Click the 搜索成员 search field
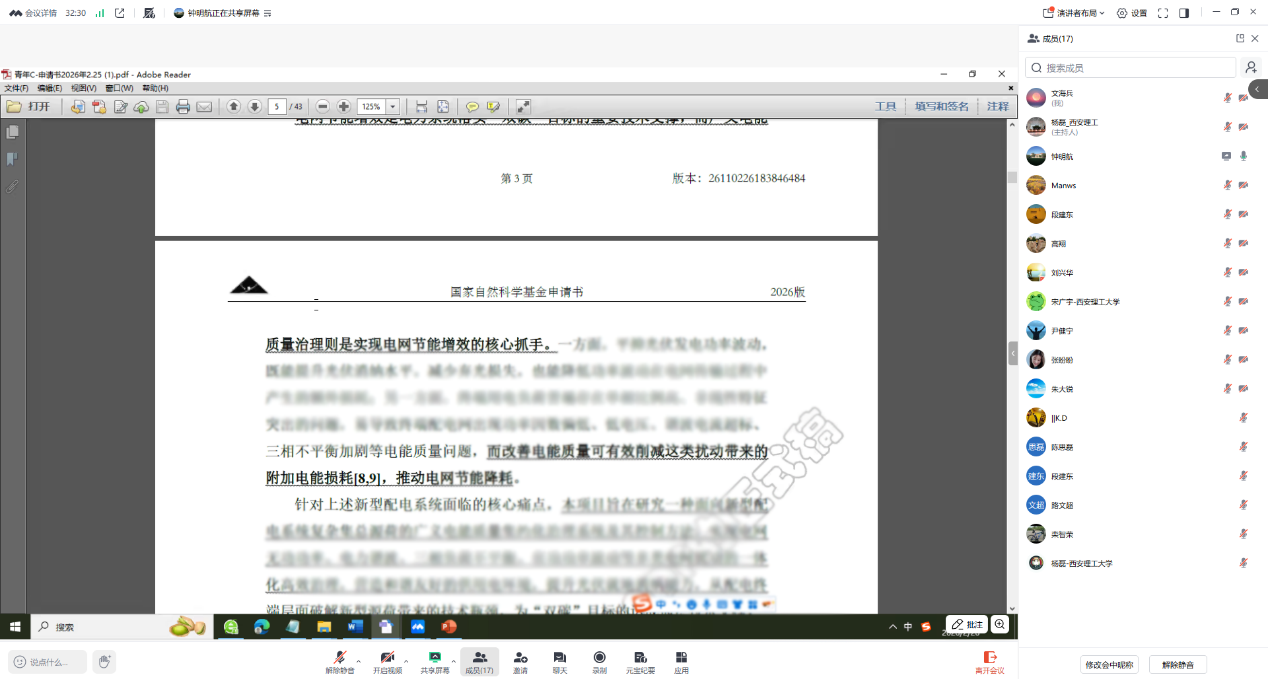Viewport: 1268px width, 679px height. (x=1132, y=68)
